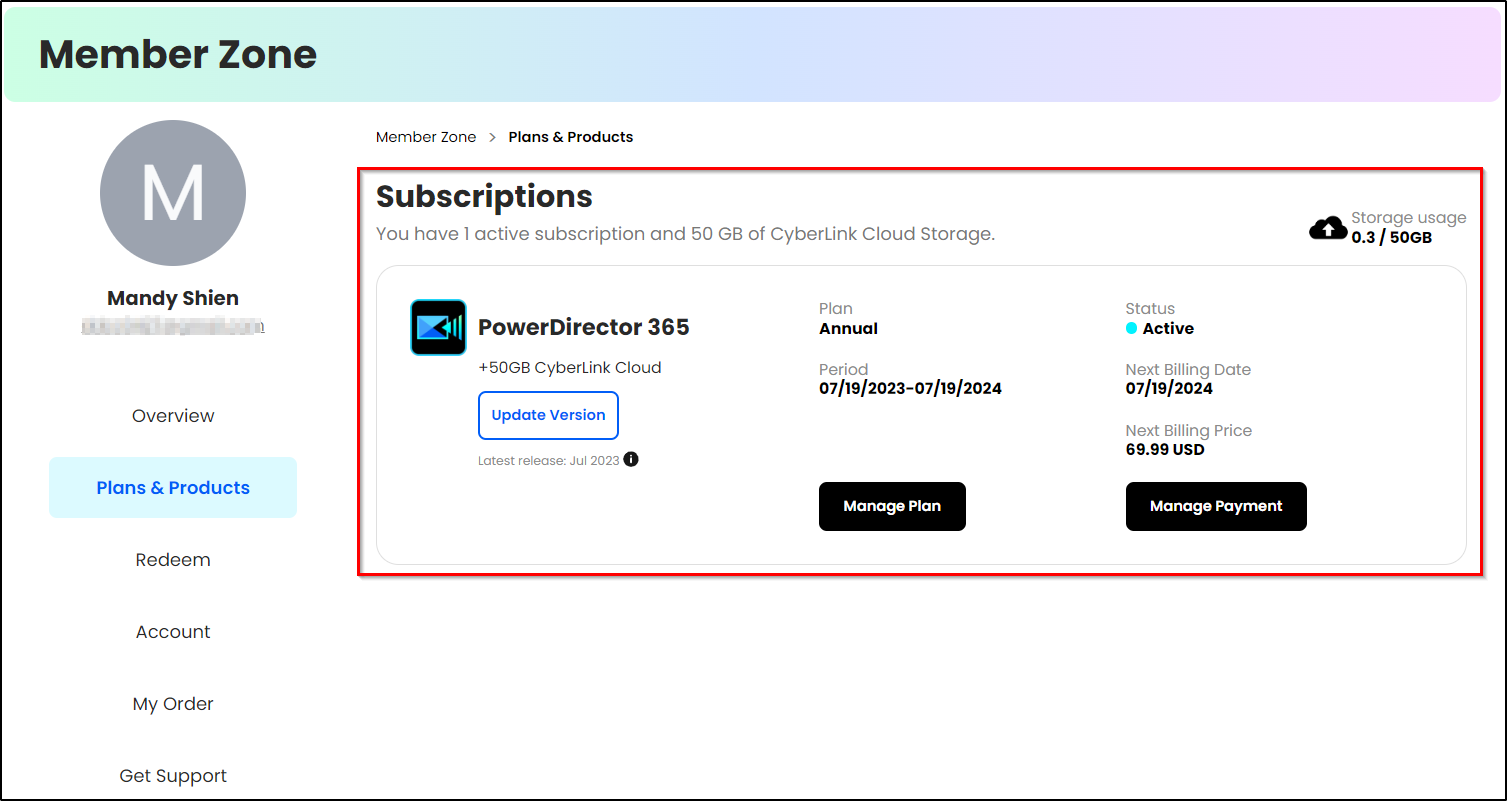
Task: Open Account settings from sidebar
Action: pyautogui.click(x=173, y=632)
